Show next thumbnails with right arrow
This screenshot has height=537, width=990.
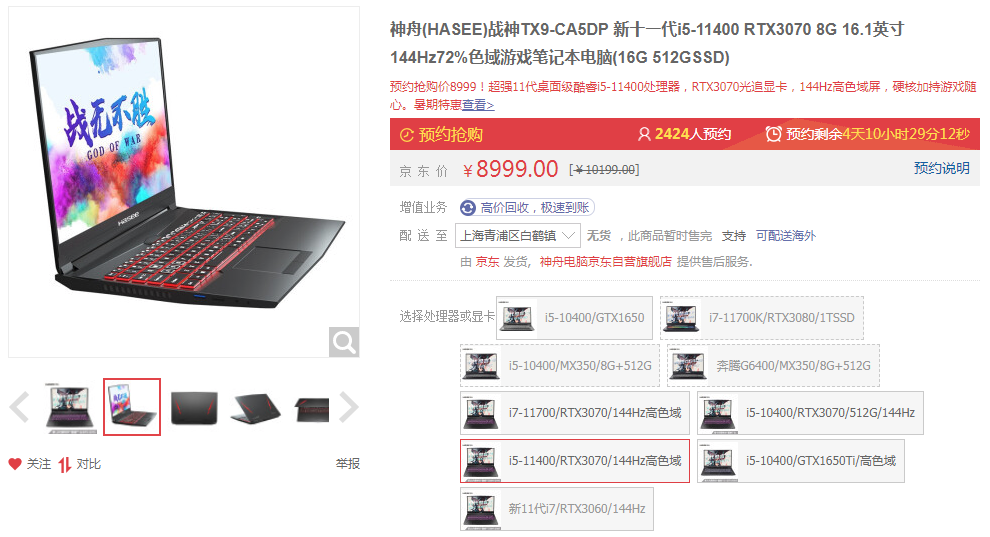coord(349,407)
